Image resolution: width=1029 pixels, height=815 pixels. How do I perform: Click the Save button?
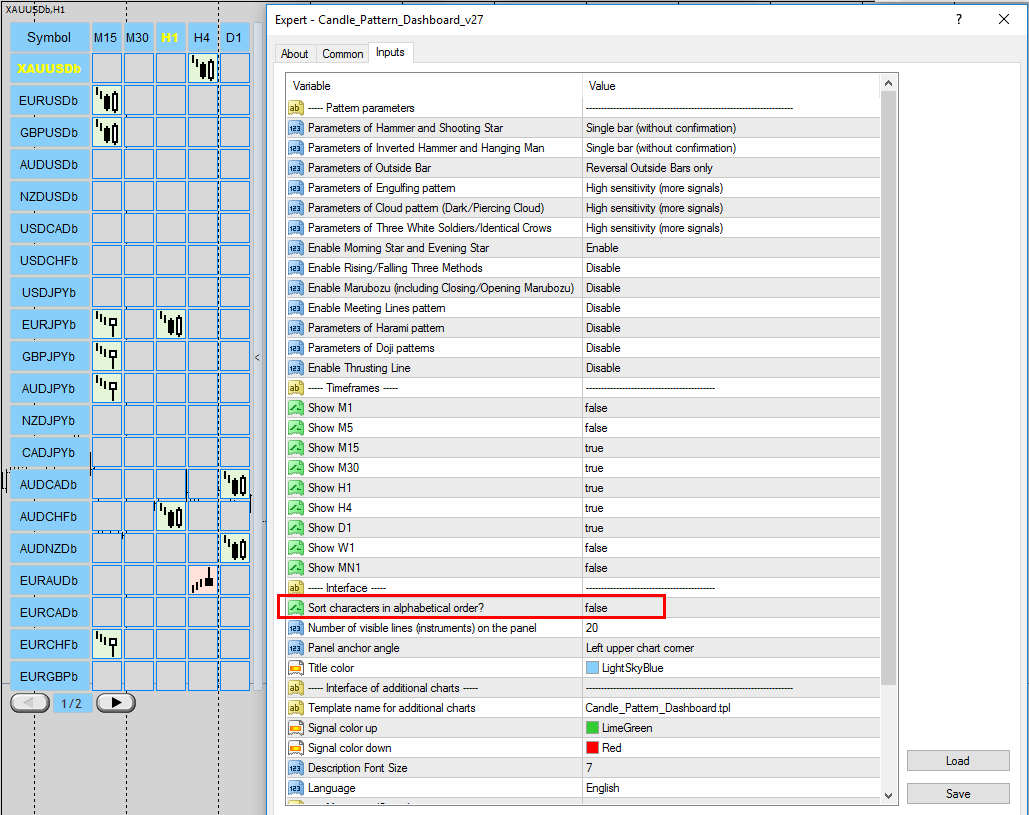click(958, 793)
